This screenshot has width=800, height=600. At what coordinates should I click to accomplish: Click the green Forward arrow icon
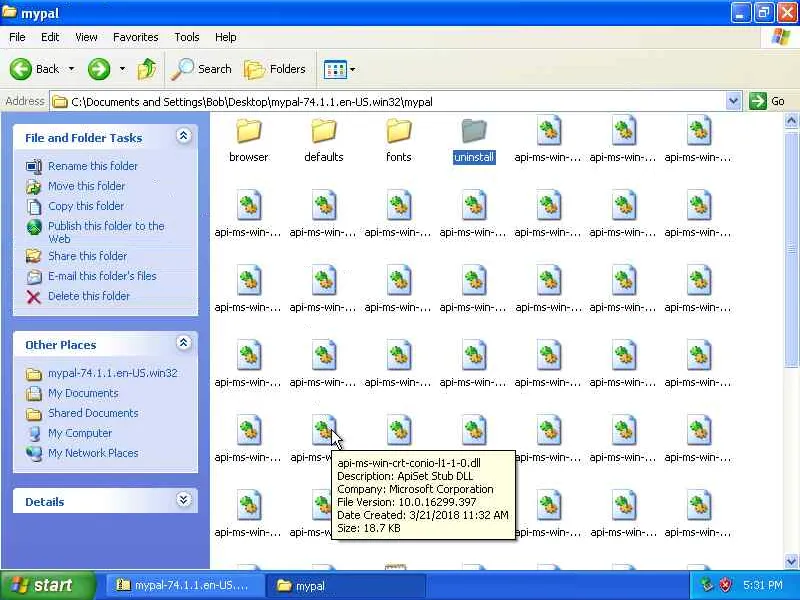[99, 69]
